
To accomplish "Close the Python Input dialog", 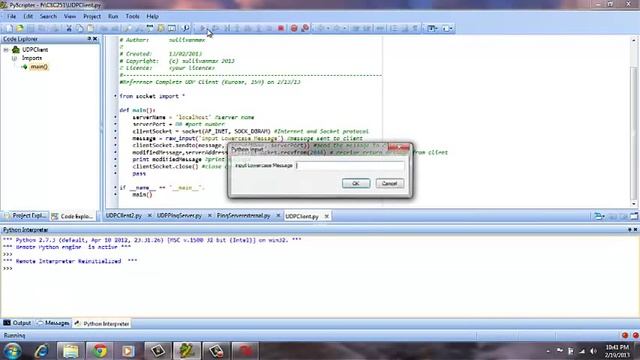I will [x=399, y=147].
